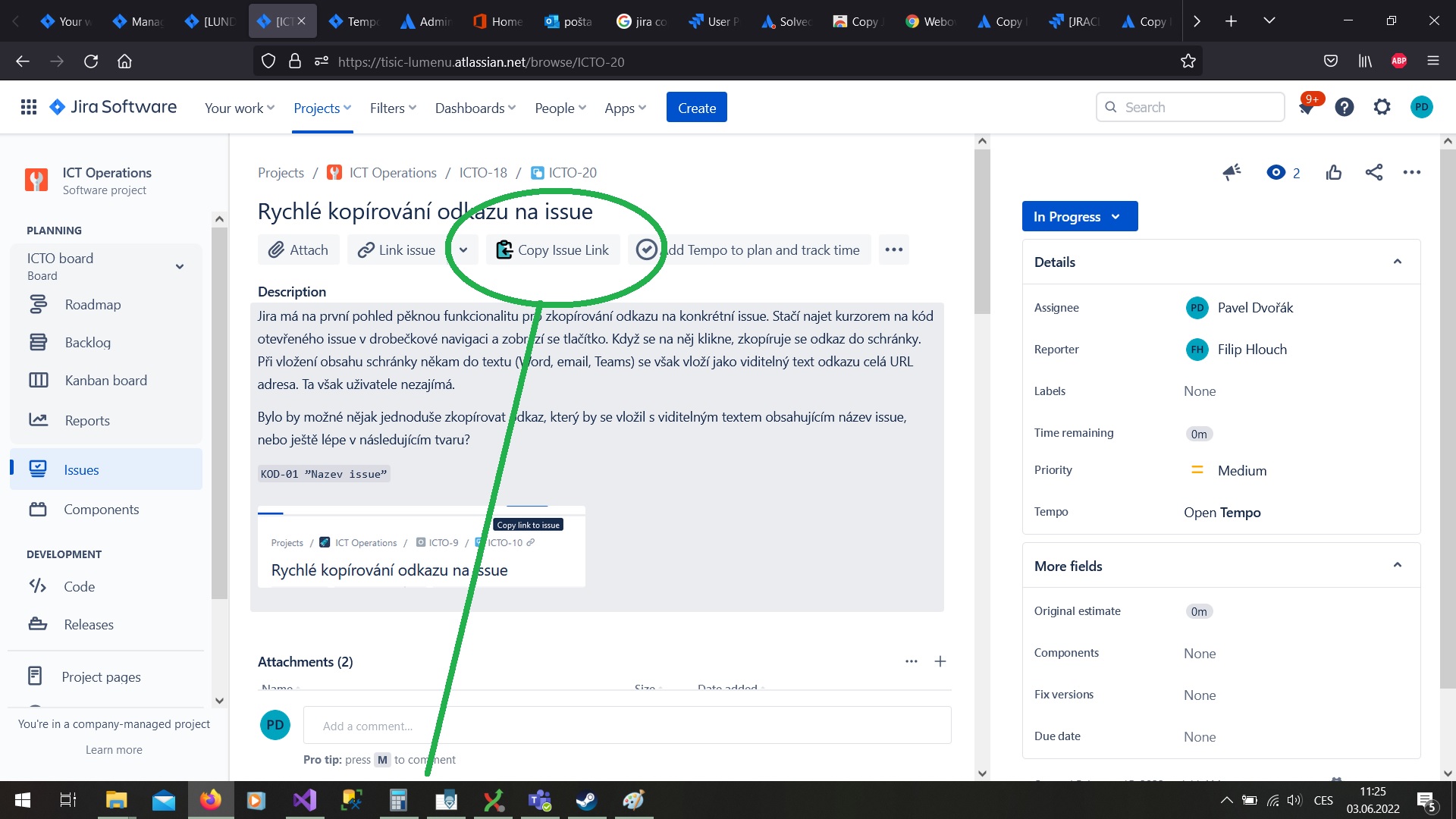Open the Filters menu
This screenshot has height=819, width=1456.
point(393,108)
